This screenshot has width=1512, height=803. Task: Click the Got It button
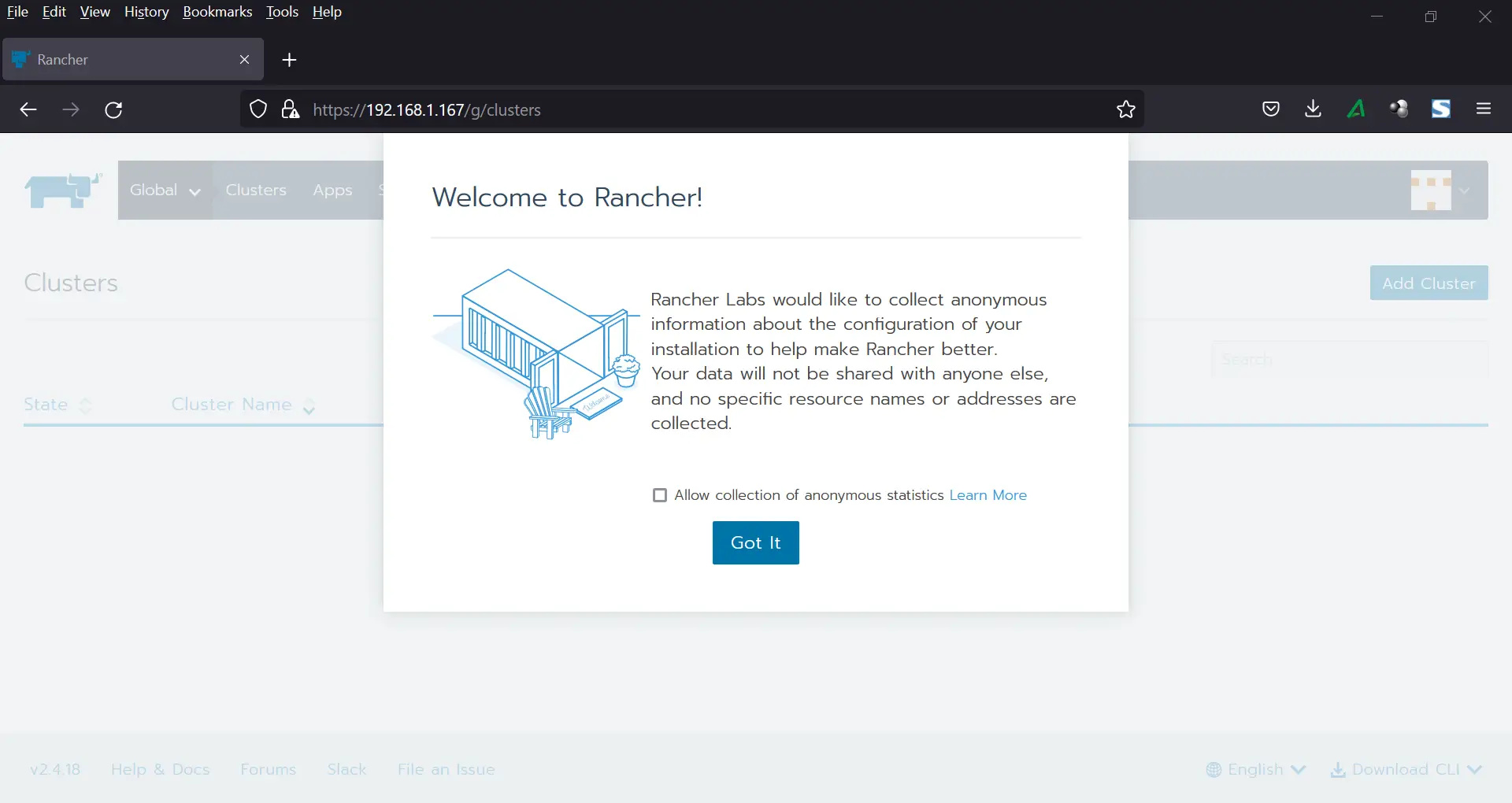tap(755, 542)
